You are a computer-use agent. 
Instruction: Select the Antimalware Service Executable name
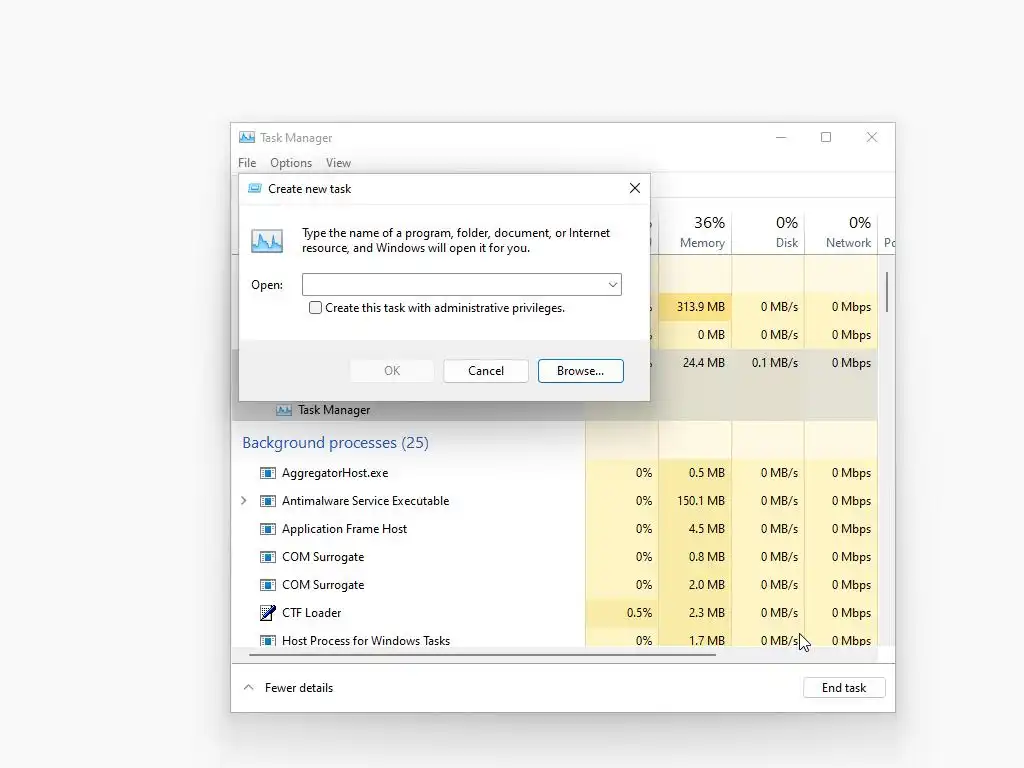(x=366, y=501)
